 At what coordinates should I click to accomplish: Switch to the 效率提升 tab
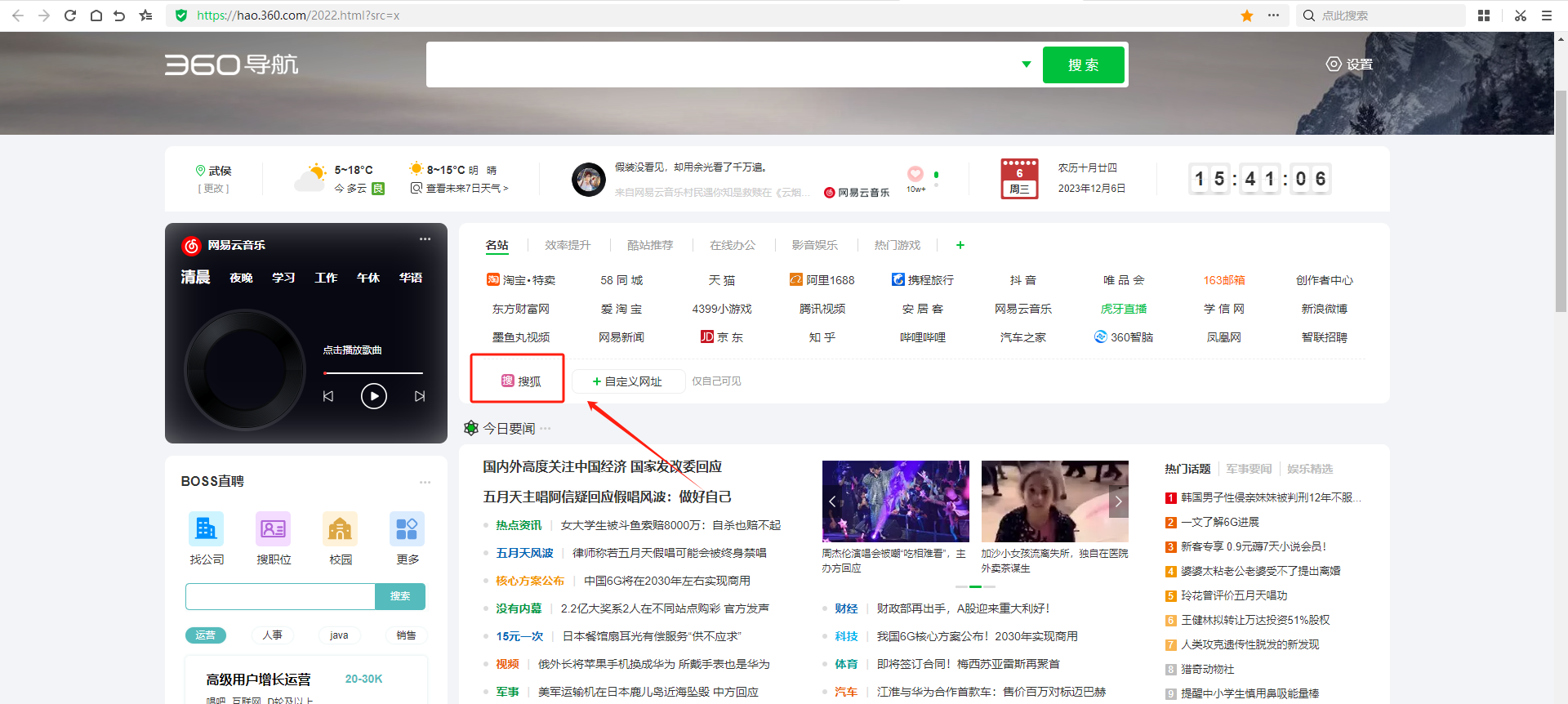point(568,245)
